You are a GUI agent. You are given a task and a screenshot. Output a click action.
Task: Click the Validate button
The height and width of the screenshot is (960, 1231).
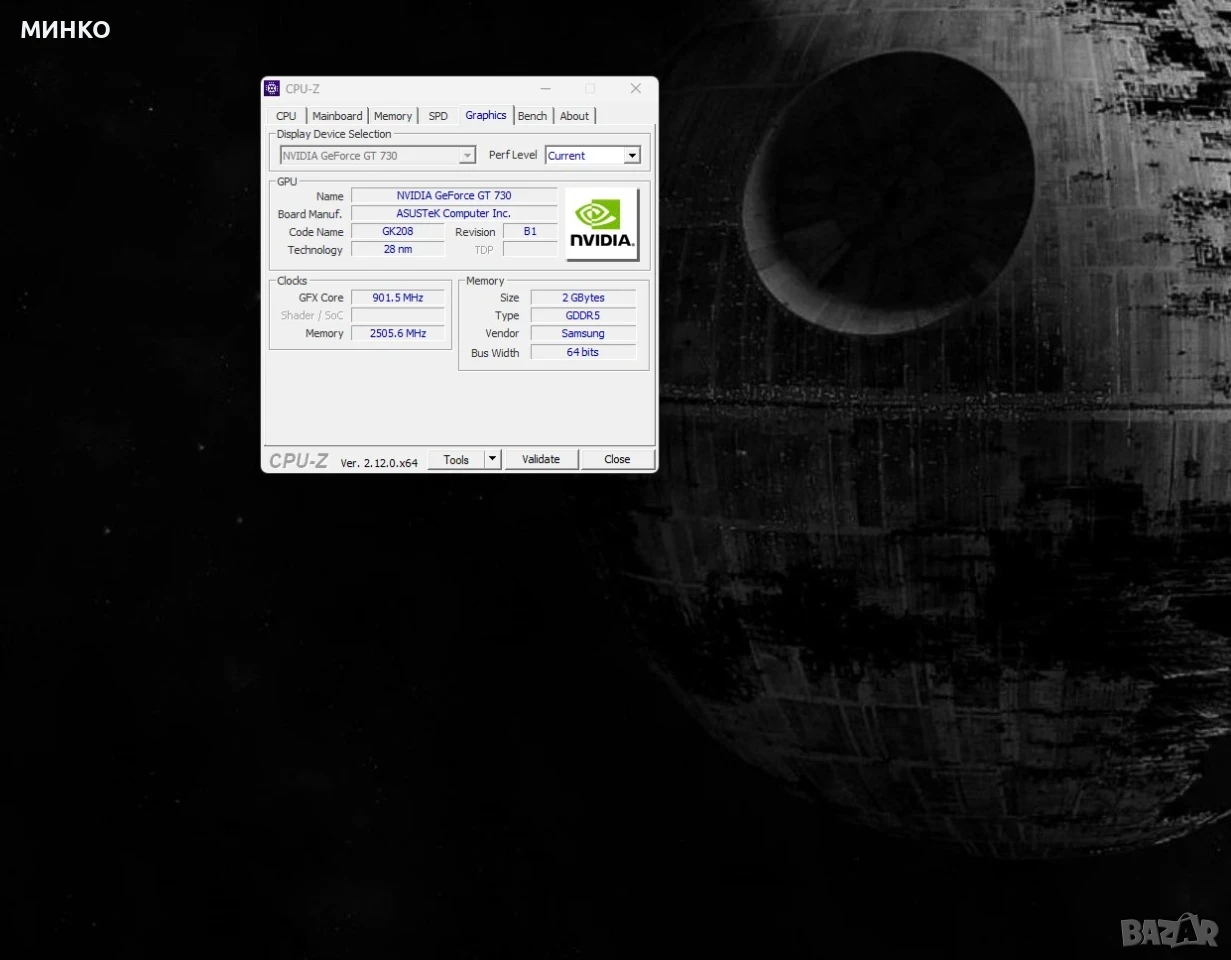tap(541, 460)
